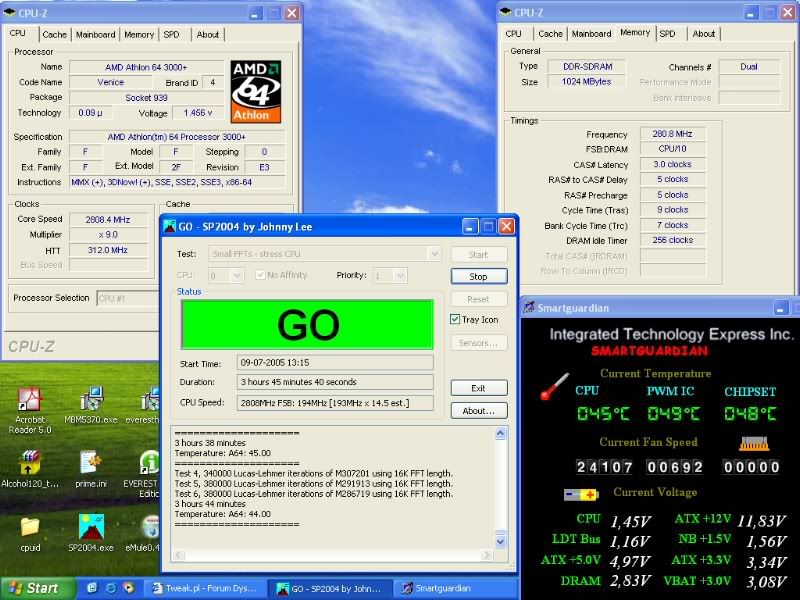Toggle the Tray Icon checkbox

[455, 319]
